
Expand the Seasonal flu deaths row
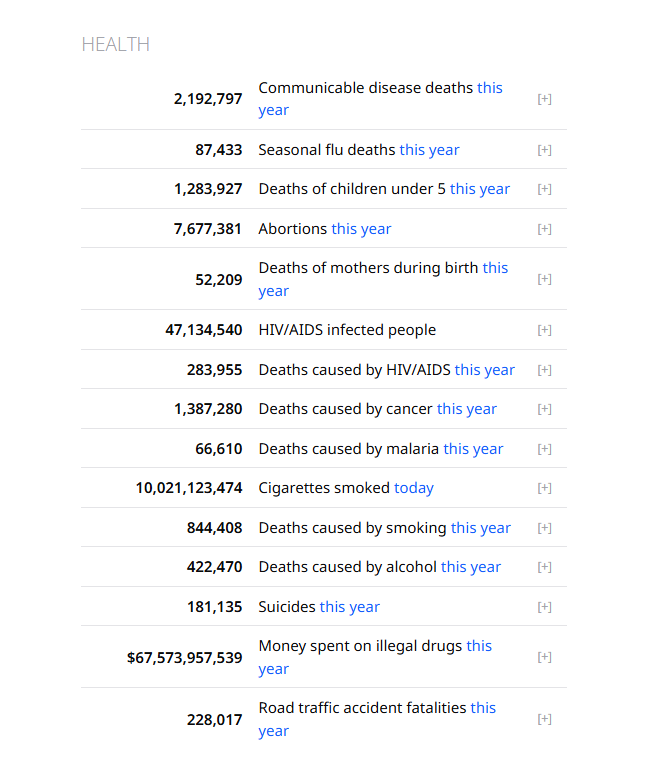[x=544, y=150]
